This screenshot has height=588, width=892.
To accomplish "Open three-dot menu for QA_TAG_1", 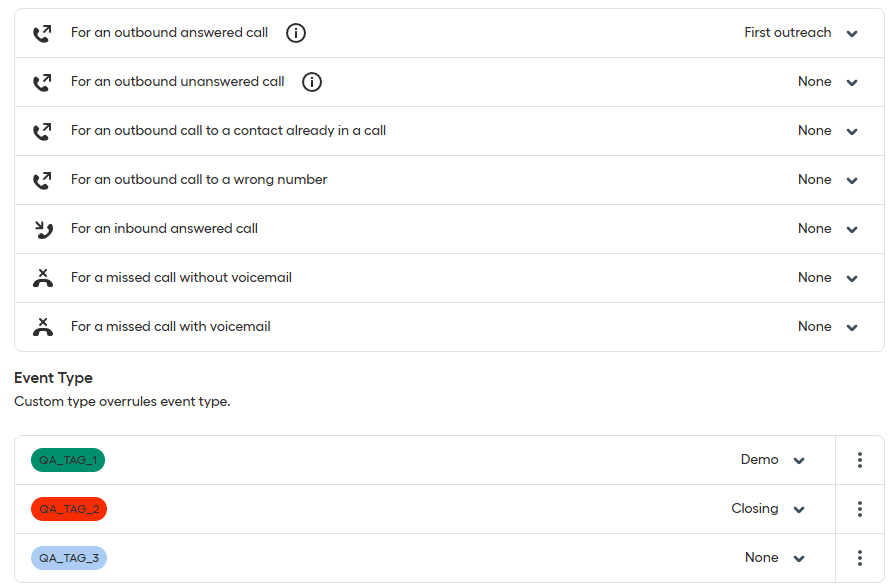I will coord(860,460).
